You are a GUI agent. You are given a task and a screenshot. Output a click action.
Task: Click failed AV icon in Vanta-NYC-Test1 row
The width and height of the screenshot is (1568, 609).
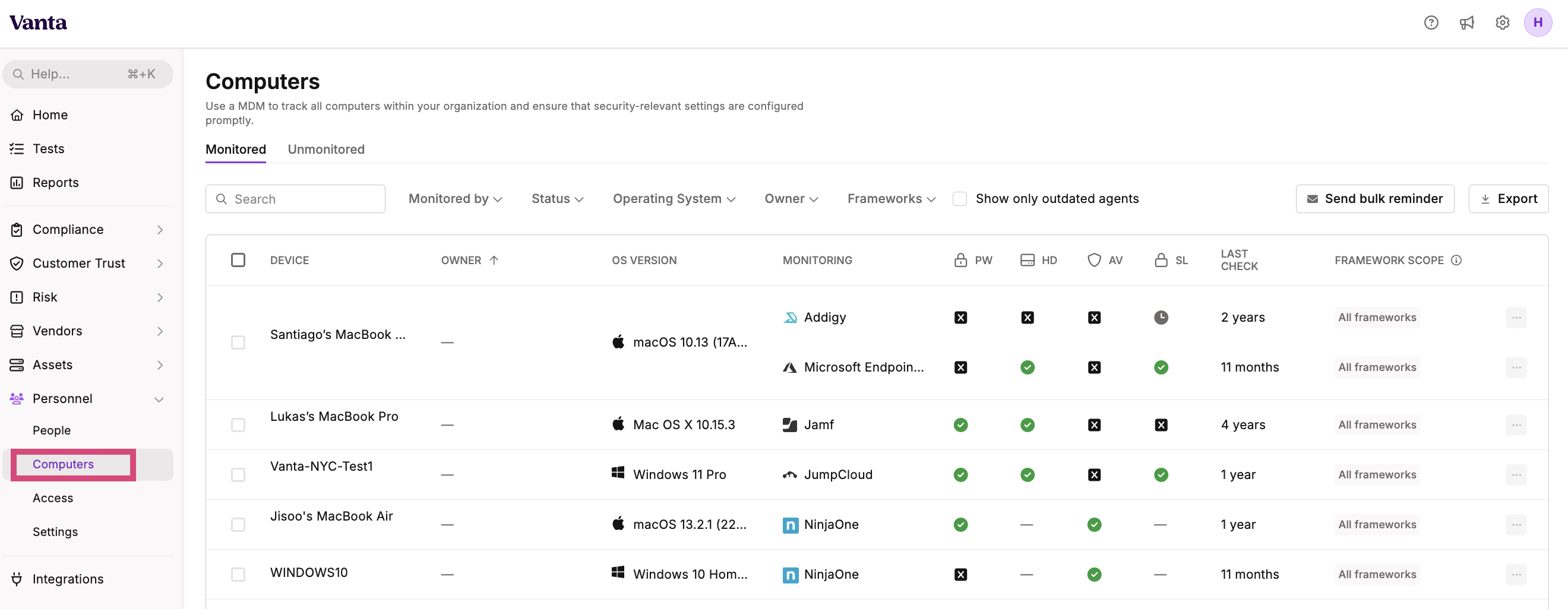(x=1094, y=474)
